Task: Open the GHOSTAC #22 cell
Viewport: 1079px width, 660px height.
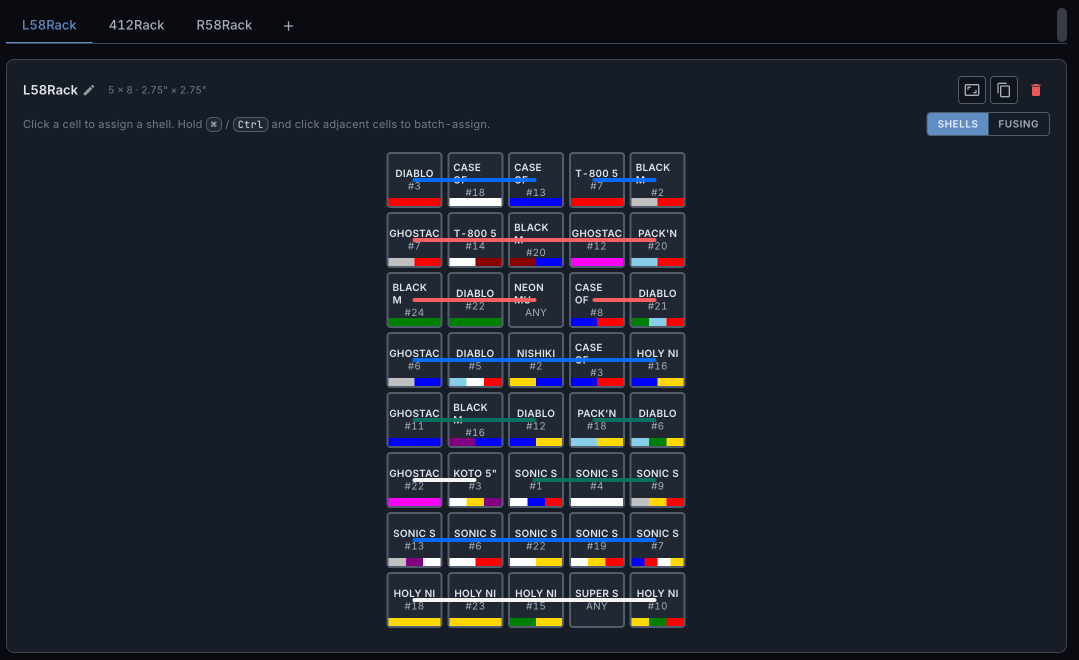Action: [414, 480]
